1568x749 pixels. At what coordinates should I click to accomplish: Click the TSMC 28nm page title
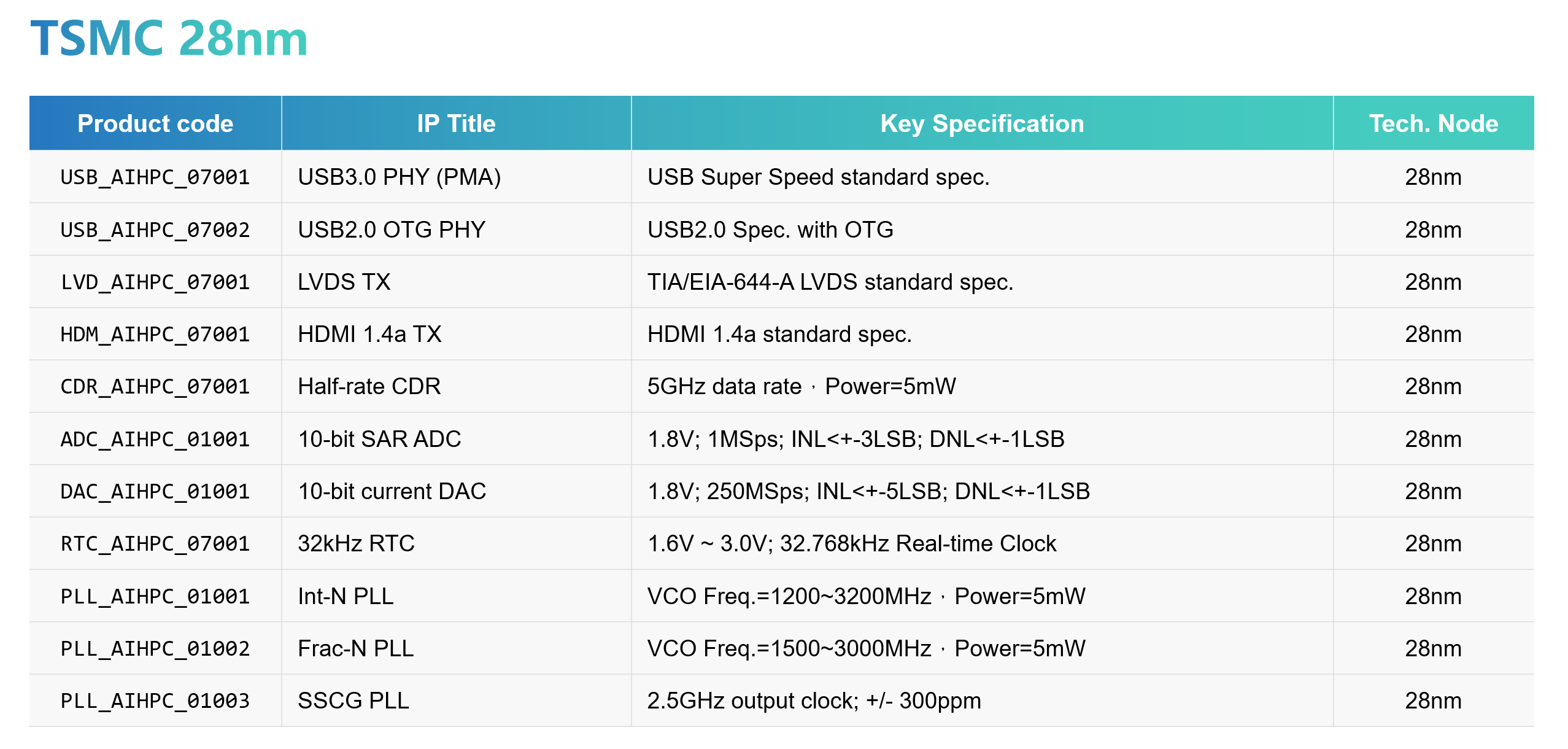coord(169,38)
